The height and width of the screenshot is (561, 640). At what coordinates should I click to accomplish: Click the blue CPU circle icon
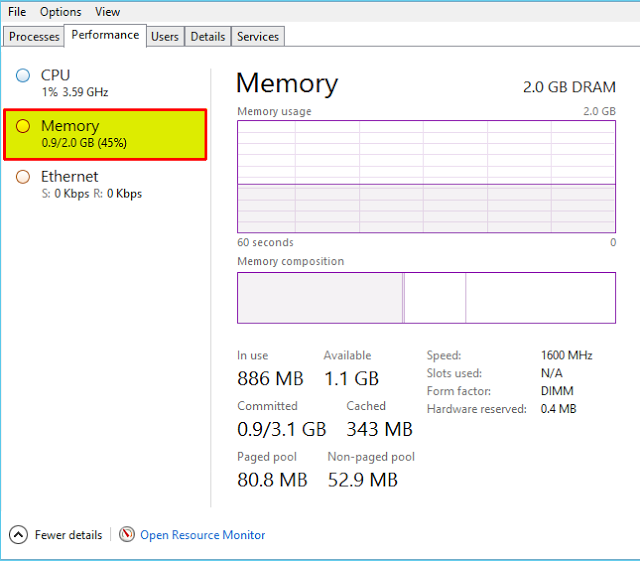(23, 76)
